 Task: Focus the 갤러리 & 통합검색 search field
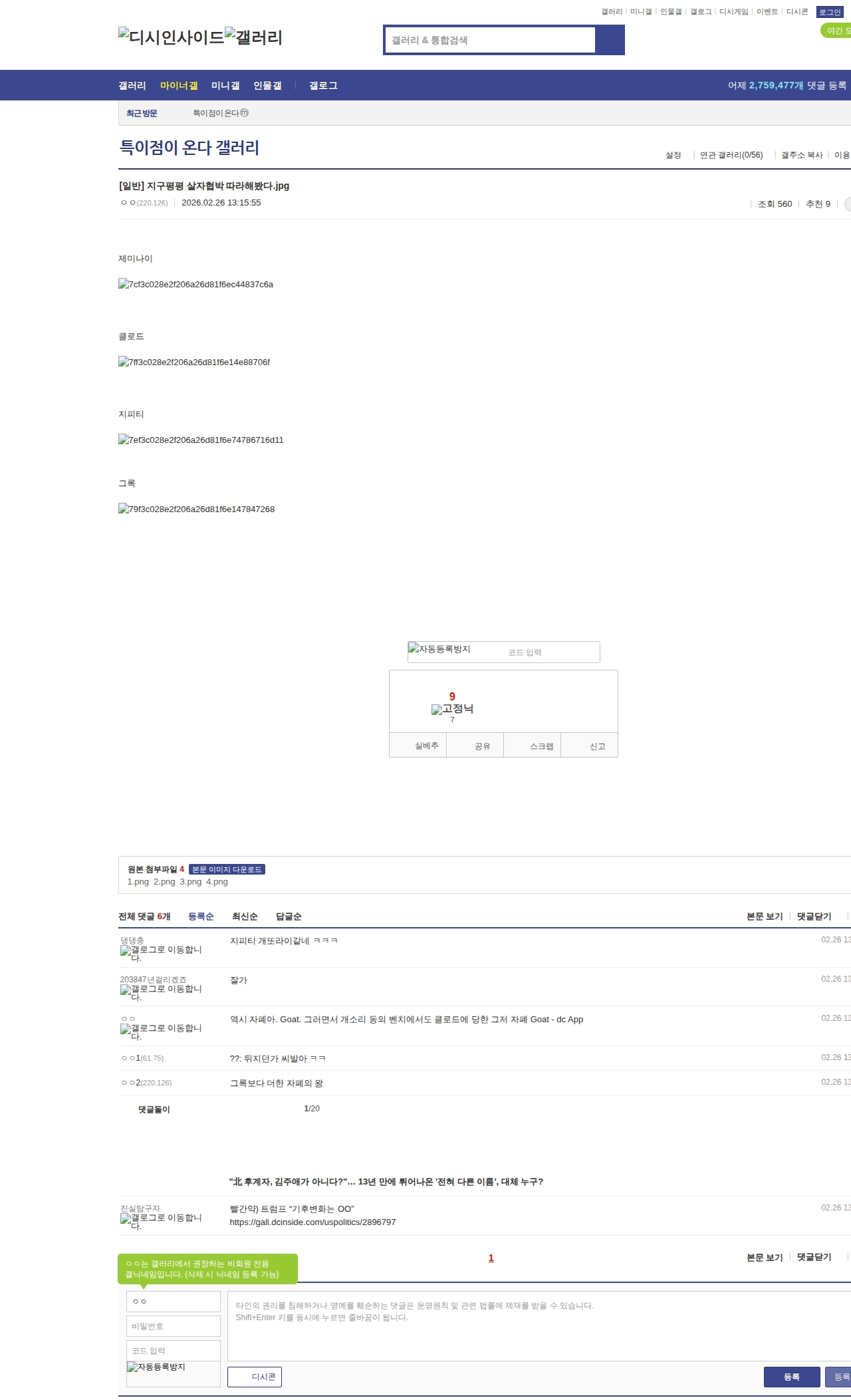point(491,40)
